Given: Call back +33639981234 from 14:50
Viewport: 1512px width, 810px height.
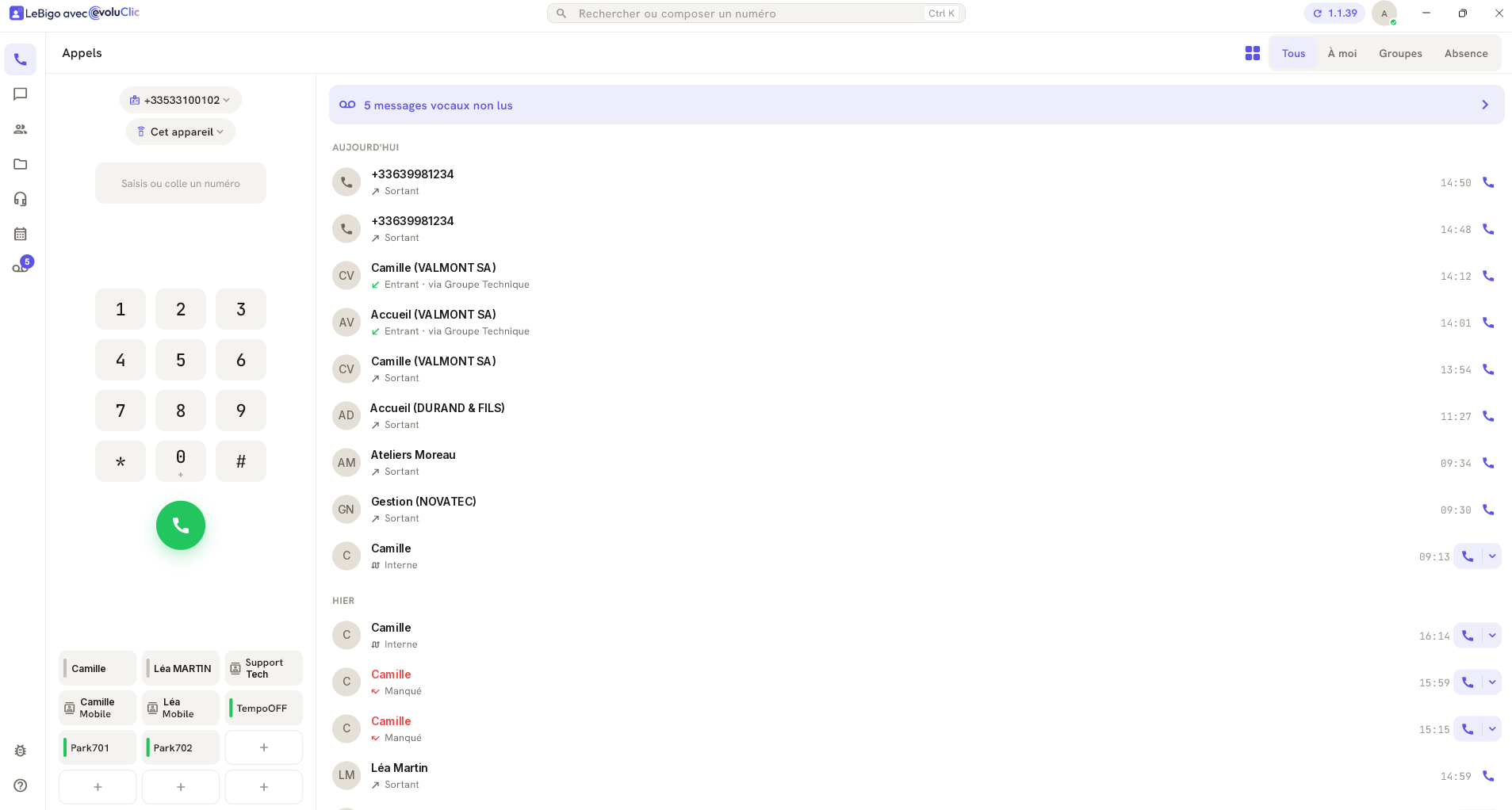Looking at the screenshot, I should point(1488,182).
